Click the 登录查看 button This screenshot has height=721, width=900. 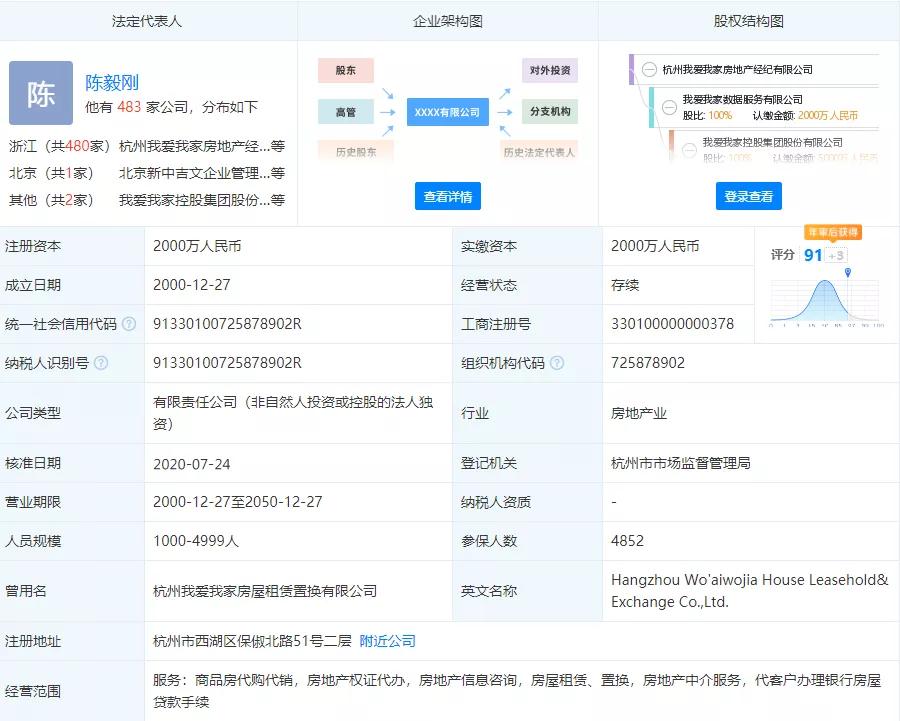[x=748, y=196]
